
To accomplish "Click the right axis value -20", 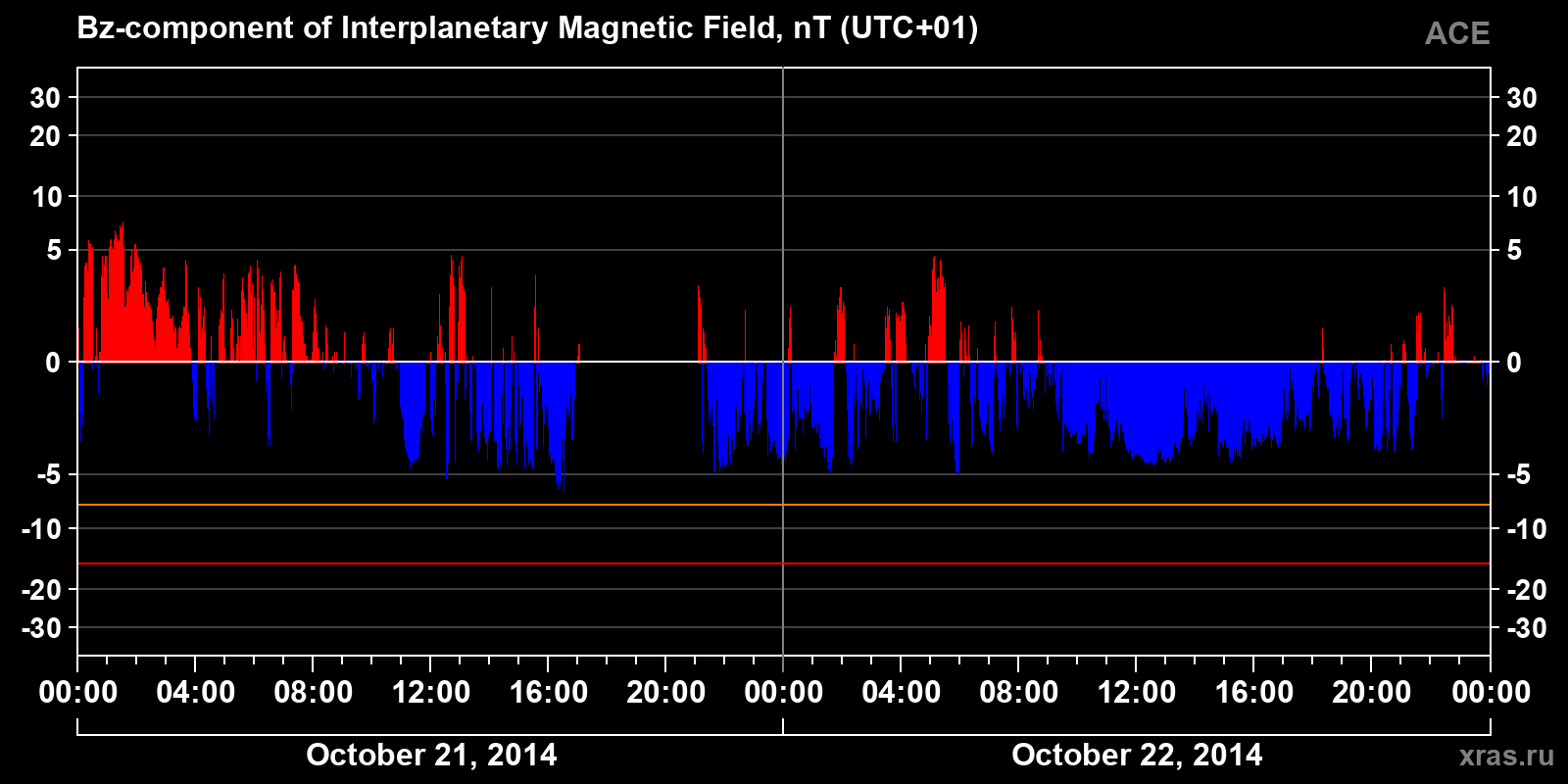I will [1526, 590].
